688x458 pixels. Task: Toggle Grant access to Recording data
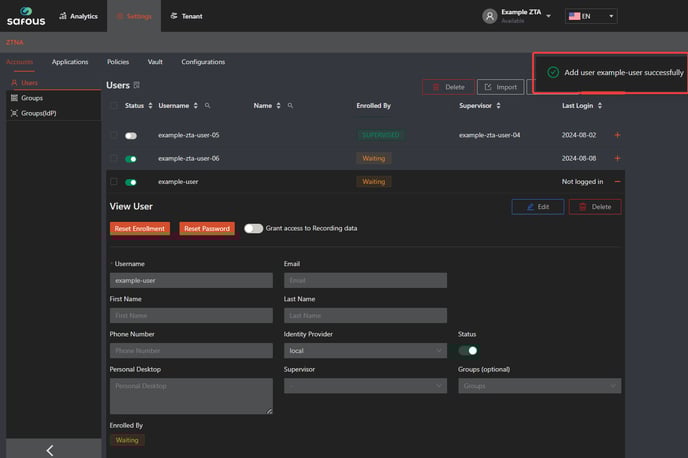click(x=253, y=228)
